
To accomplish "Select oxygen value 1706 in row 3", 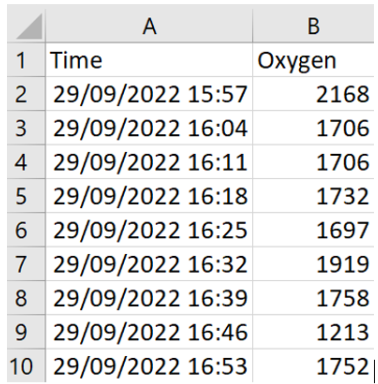I will click(313, 128).
